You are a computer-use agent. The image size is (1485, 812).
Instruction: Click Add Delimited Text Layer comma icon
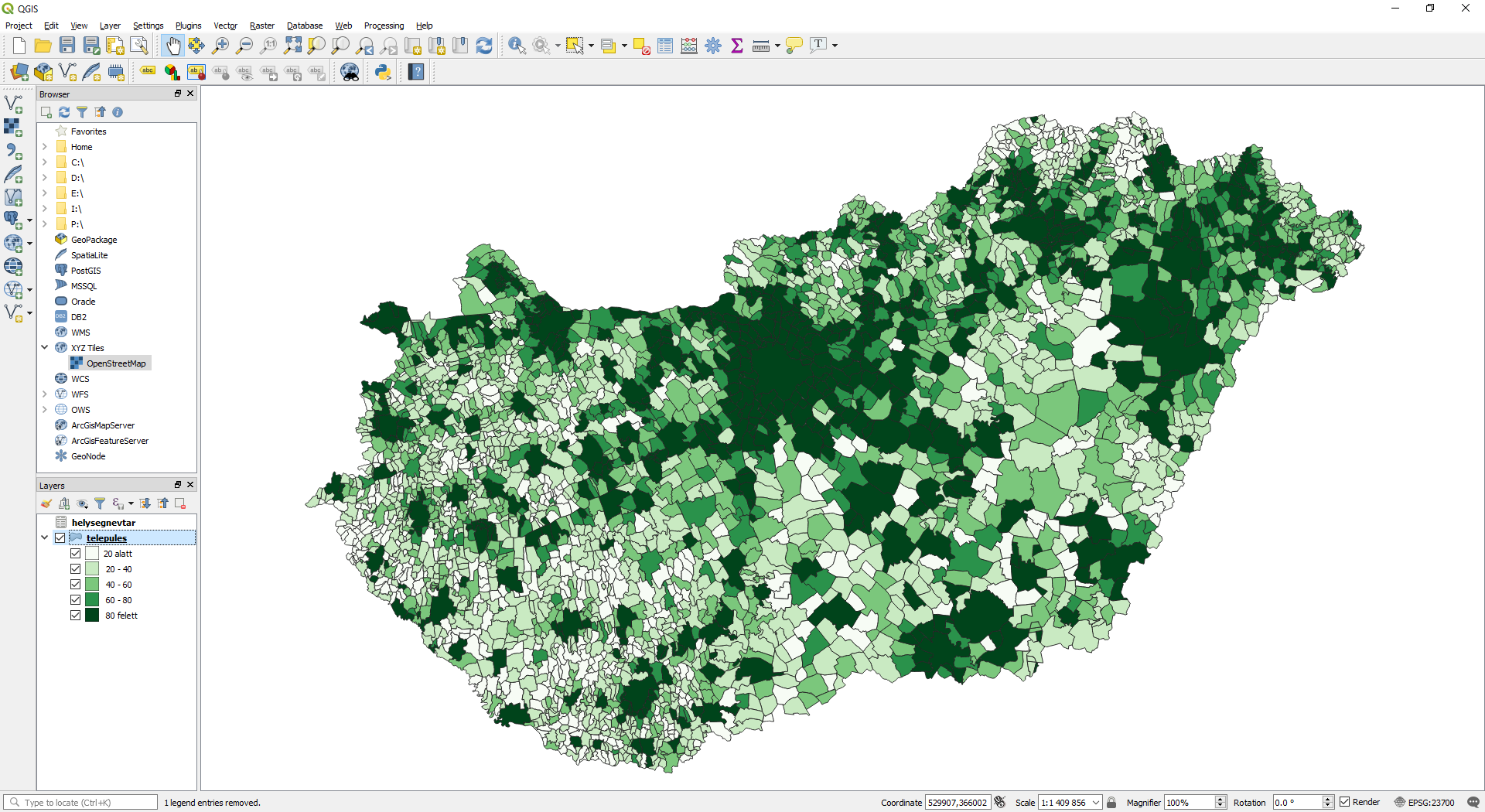point(13,151)
